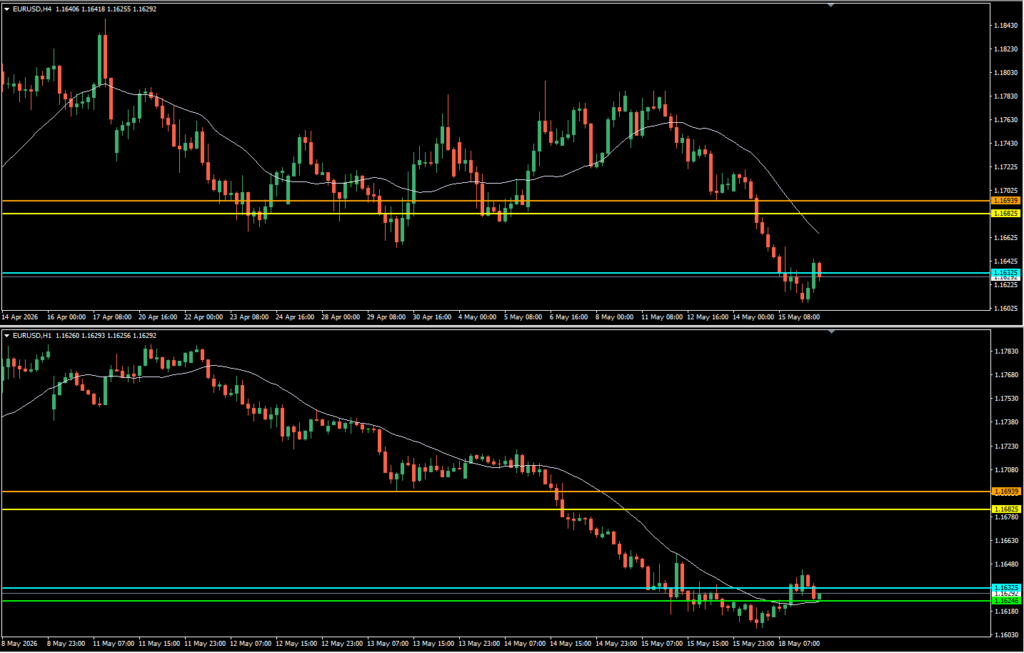Click 1.18430 on the H4 price scale
1024x653 pixels.
[x=1008, y=25]
